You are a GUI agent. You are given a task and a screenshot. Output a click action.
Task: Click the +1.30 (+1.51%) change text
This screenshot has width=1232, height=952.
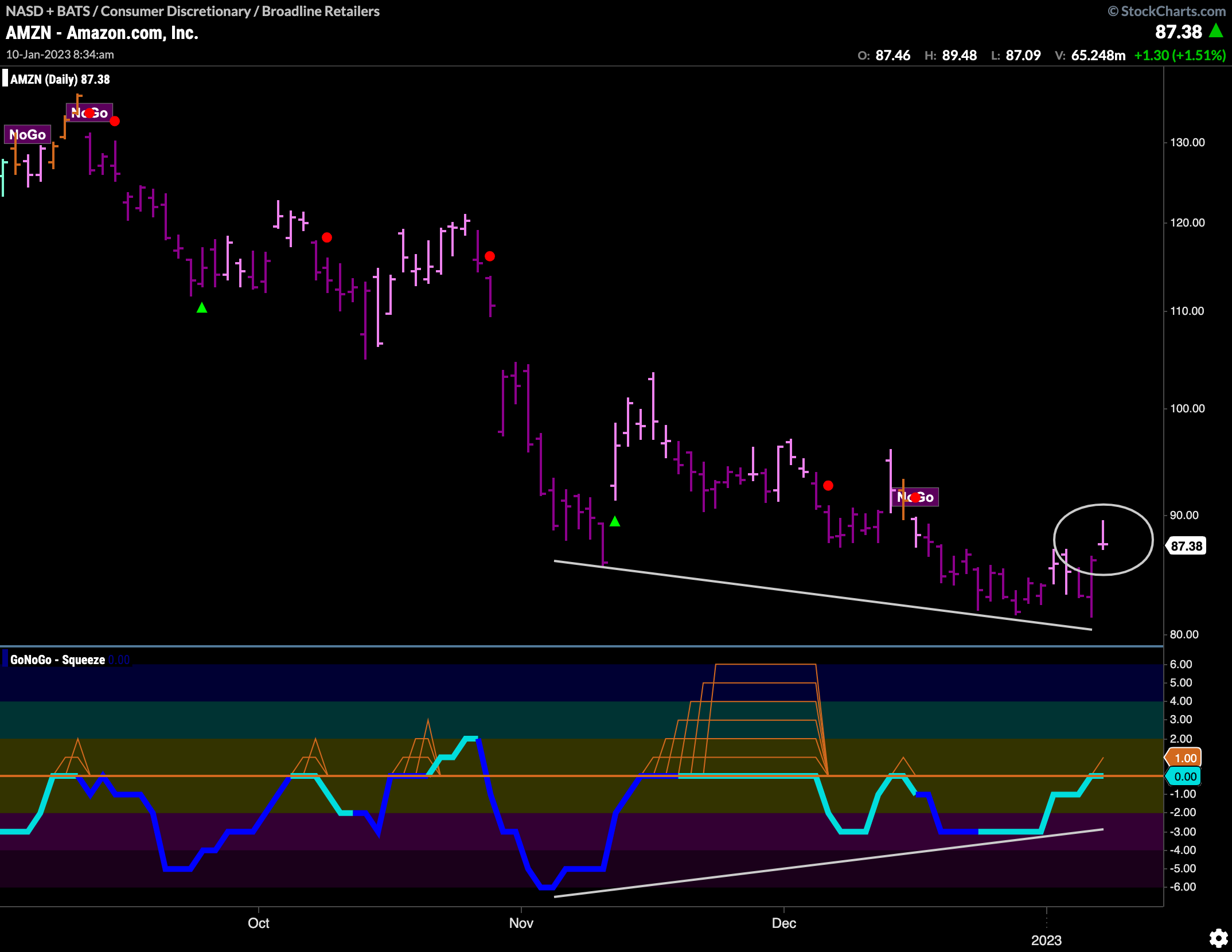[x=1180, y=55]
